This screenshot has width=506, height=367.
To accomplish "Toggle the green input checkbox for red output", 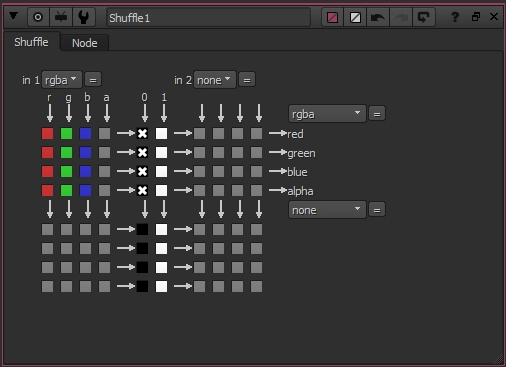I will coord(66,133).
